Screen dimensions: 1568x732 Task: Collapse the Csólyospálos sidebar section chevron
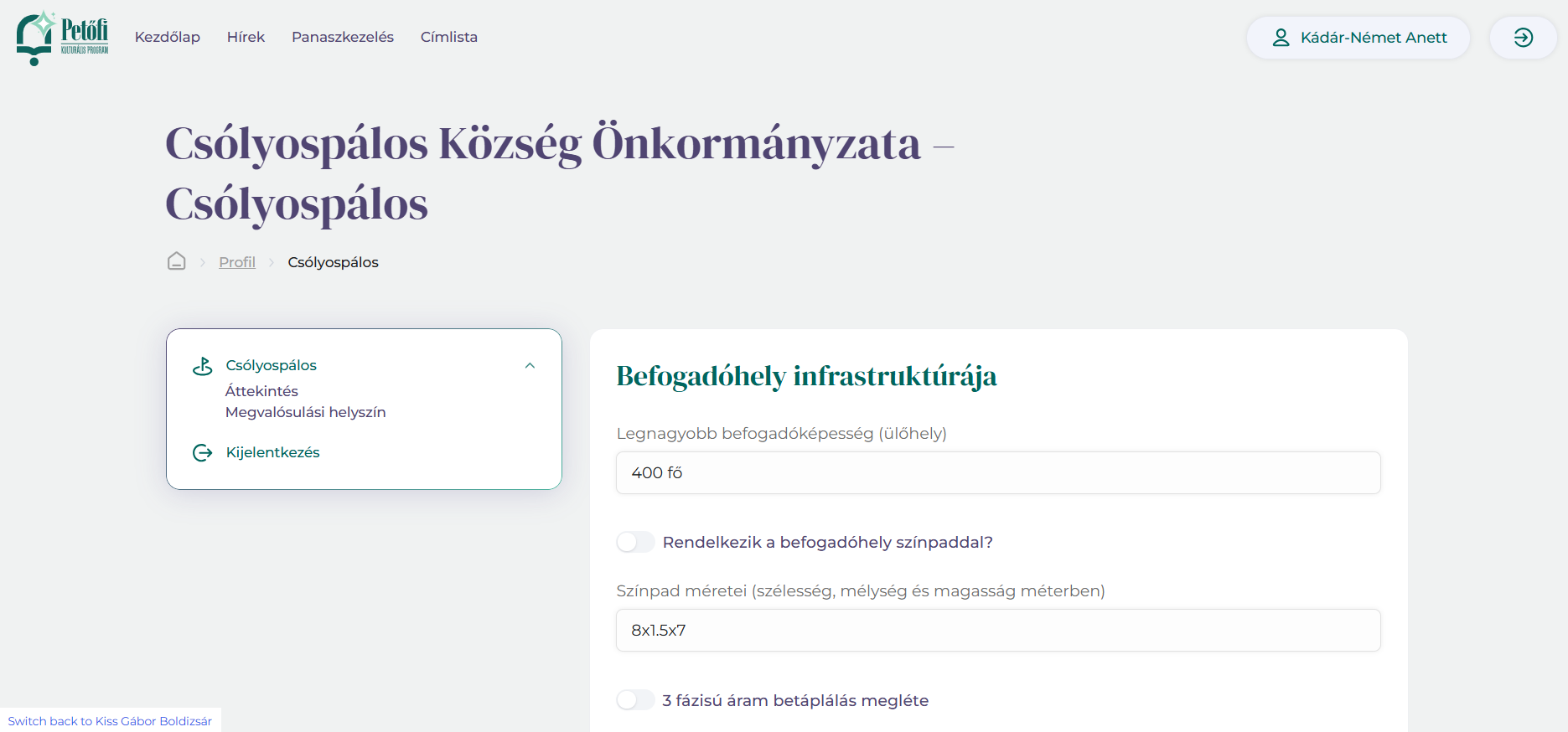click(530, 365)
